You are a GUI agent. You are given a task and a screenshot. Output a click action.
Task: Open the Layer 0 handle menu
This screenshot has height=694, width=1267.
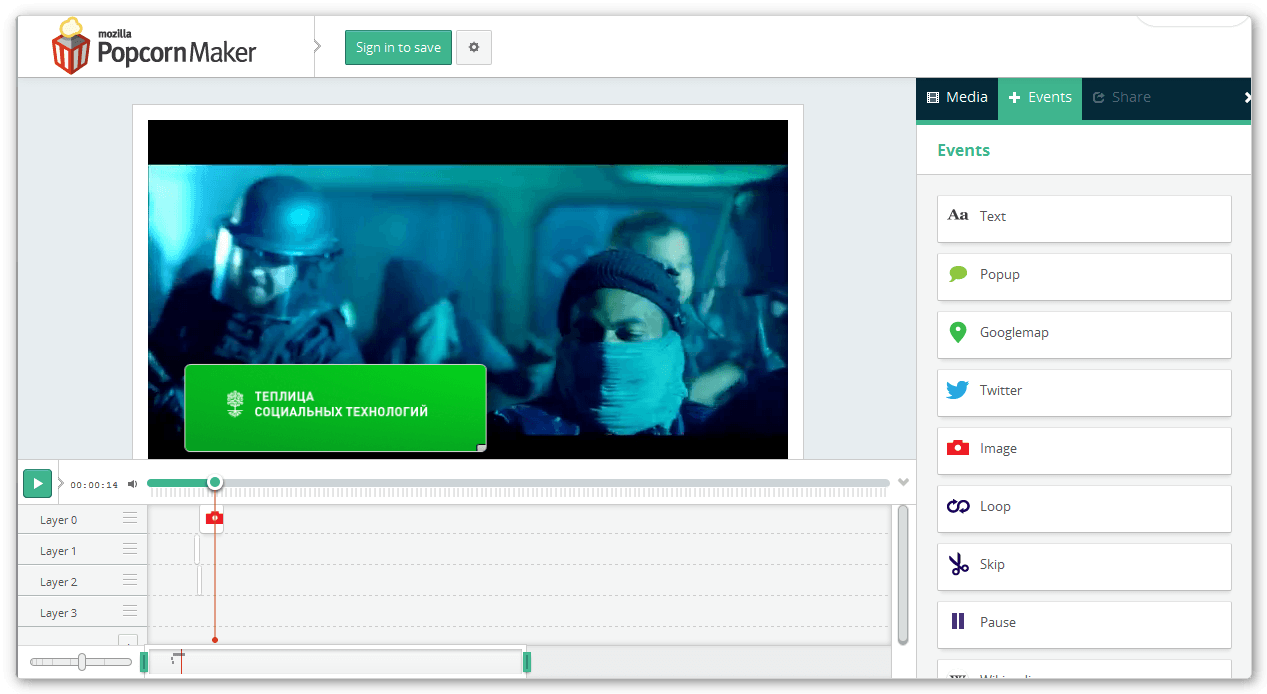pos(130,518)
